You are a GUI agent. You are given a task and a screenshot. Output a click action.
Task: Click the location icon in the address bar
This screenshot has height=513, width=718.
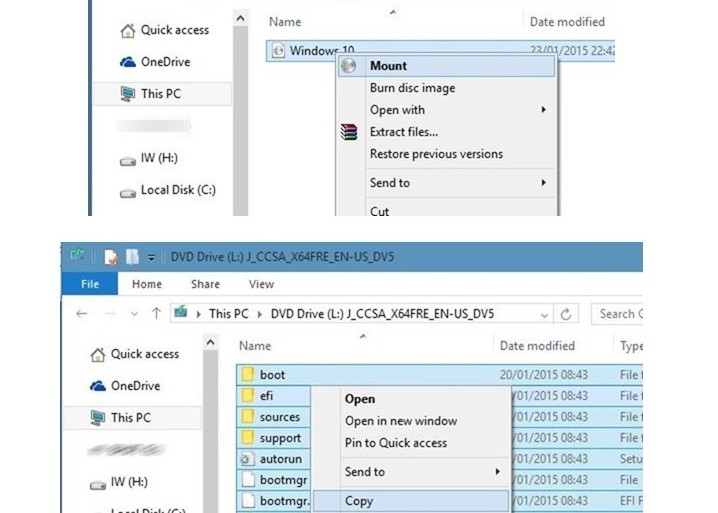click(x=181, y=312)
